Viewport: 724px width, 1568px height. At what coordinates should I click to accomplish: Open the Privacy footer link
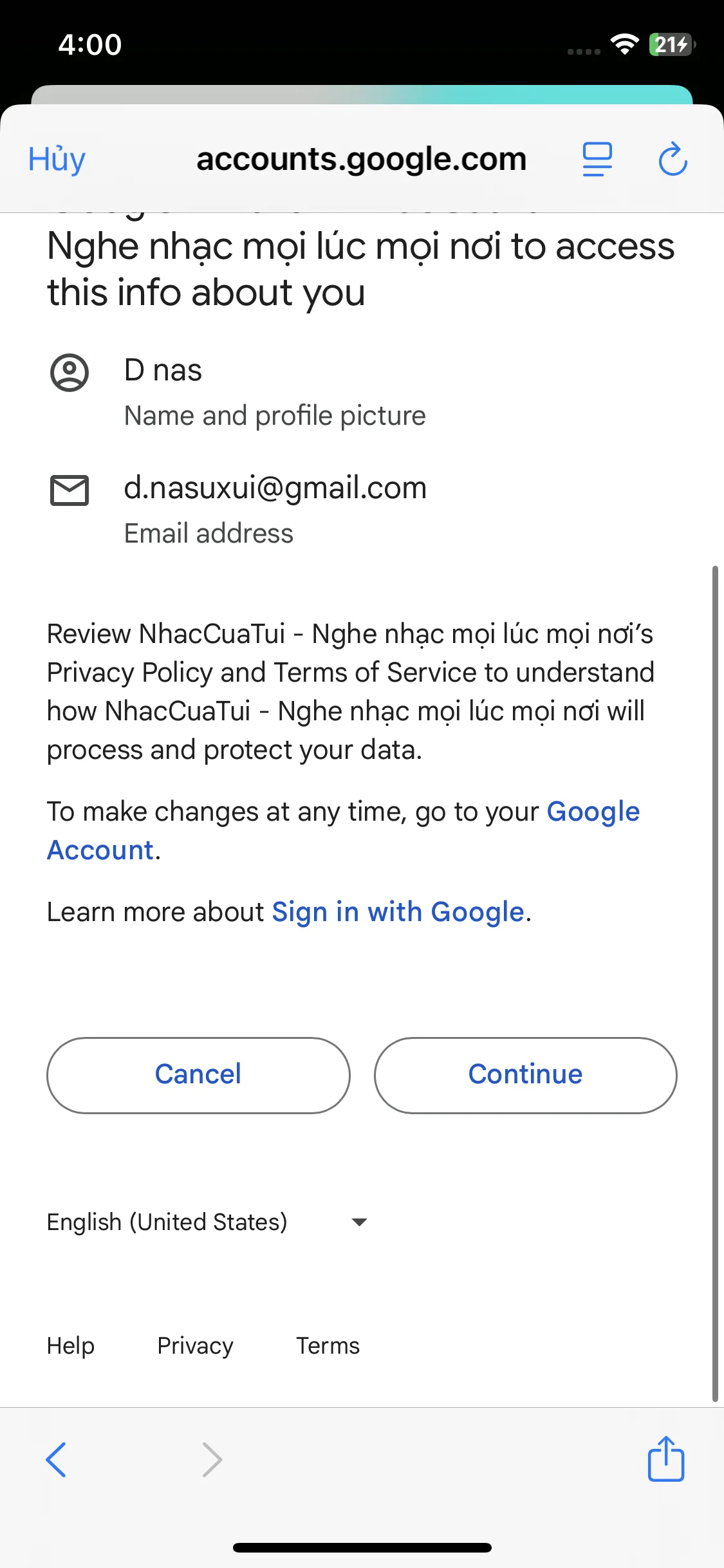coord(195,1346)
